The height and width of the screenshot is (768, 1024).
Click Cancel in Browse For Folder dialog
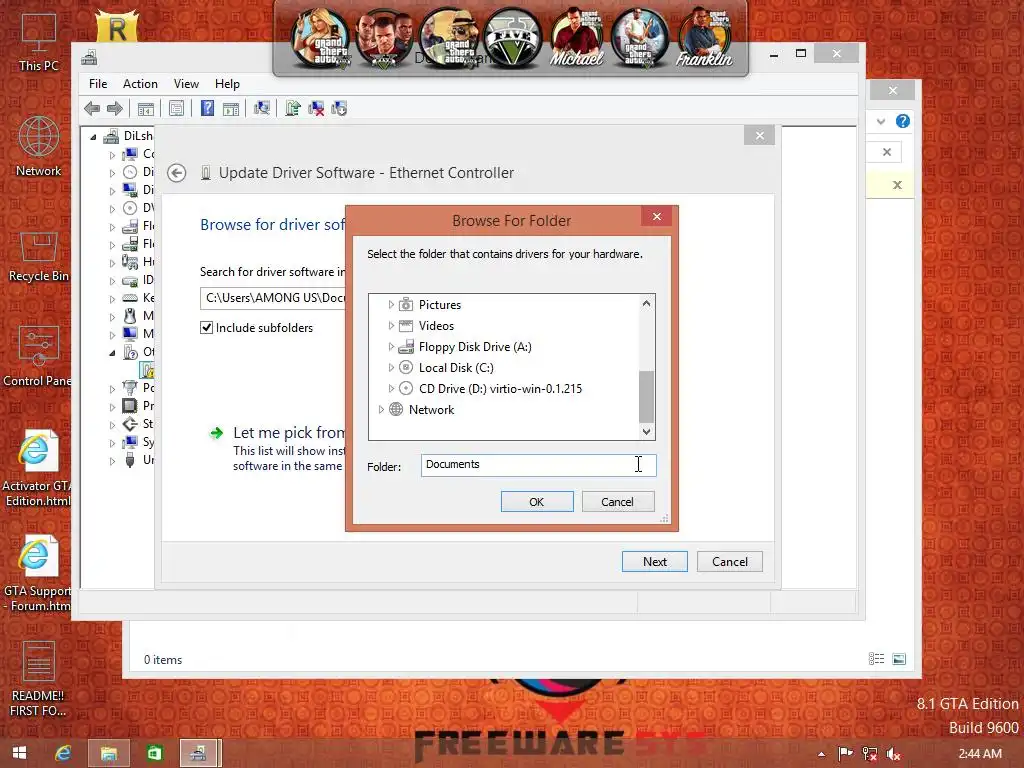[617, 502]
